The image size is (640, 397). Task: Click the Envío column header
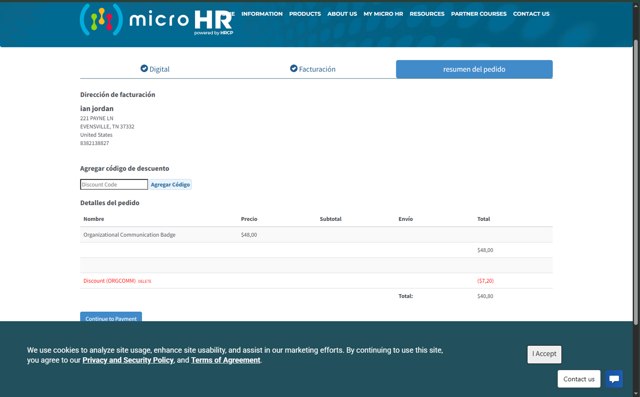(x=406, y=219)
